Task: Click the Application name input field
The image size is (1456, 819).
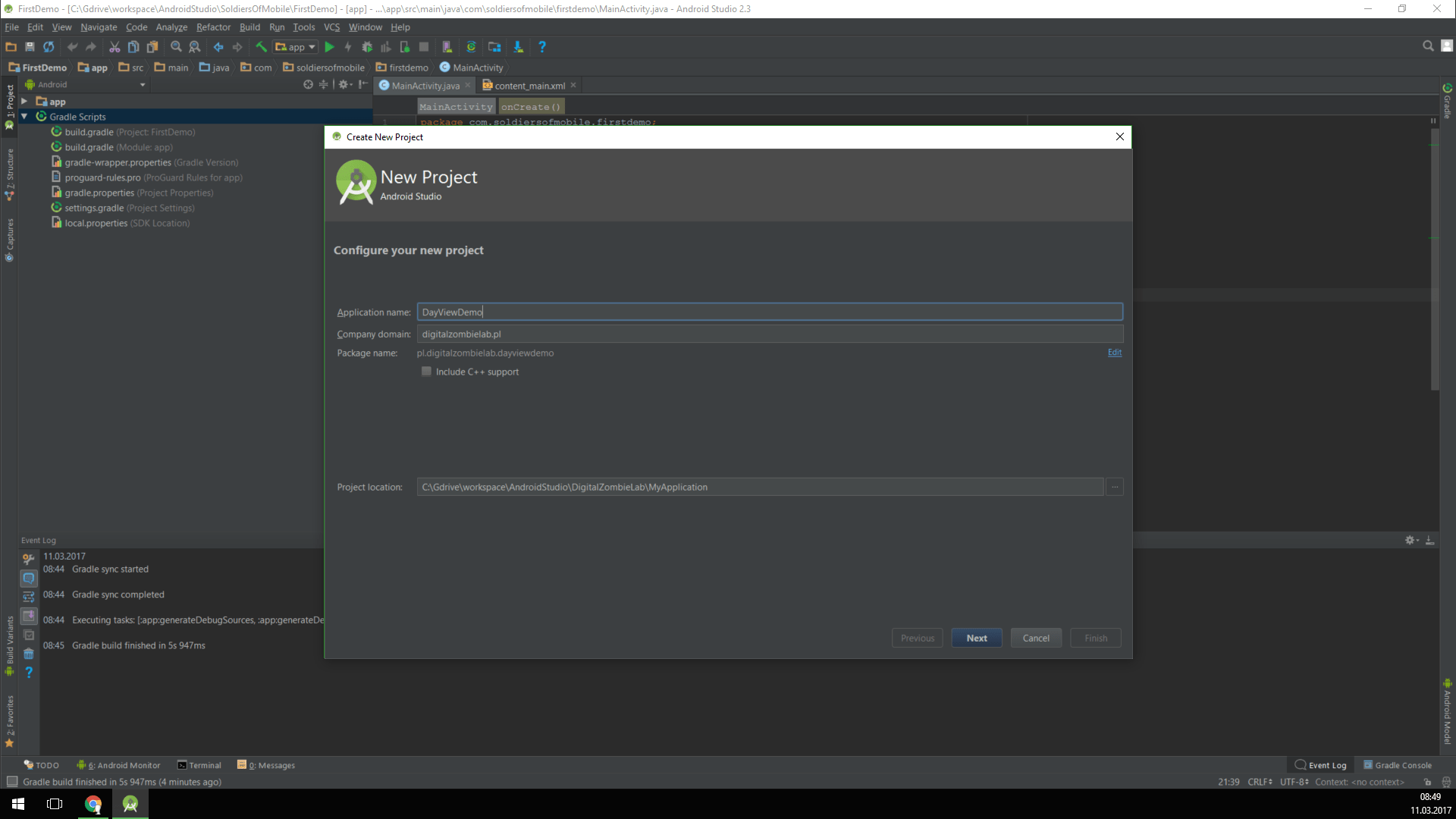Action: pyautogui.click(x=770, y=312)
